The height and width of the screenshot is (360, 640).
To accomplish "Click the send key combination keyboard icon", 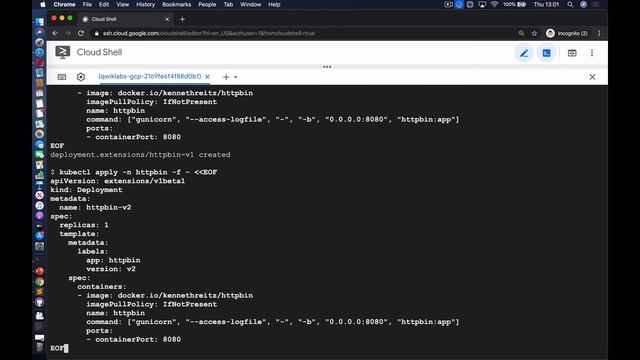I will pyautogui.click(x=62, y=77).
